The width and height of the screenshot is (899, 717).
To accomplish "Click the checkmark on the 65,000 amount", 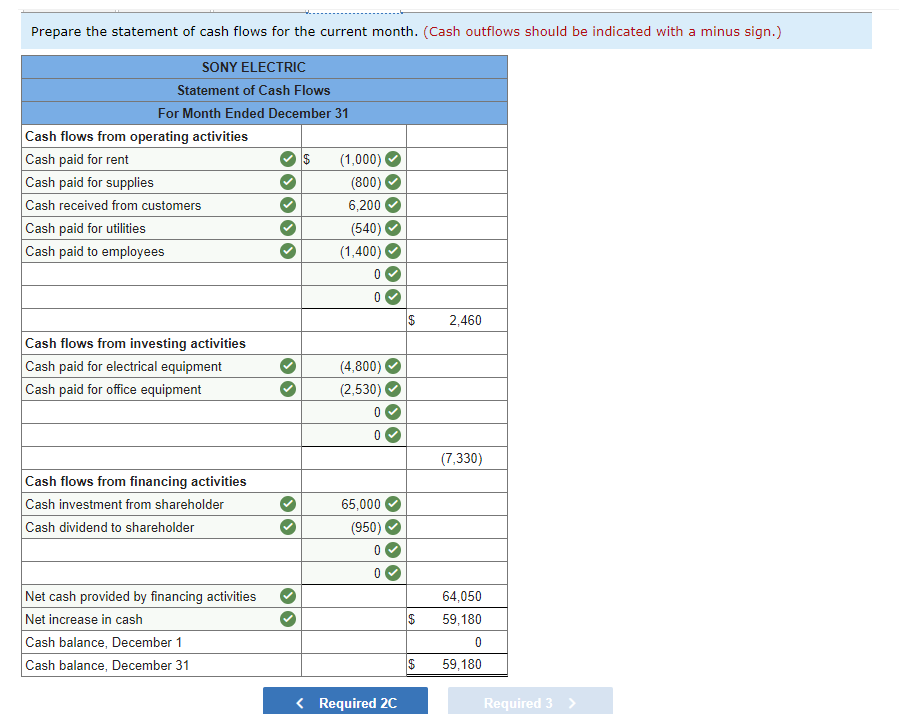I will coord(390,504).
